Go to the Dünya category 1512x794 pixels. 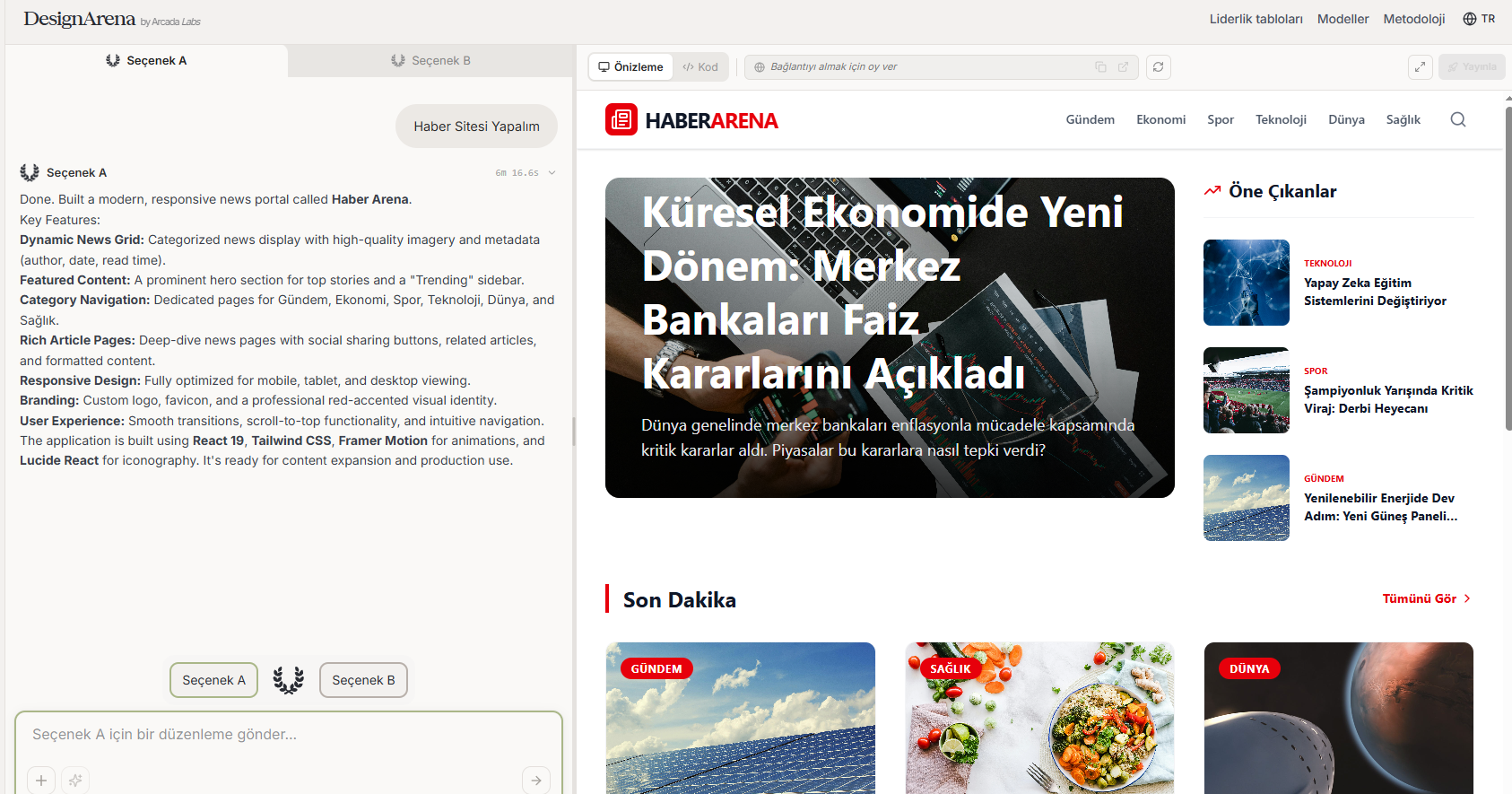[1346, 119]
